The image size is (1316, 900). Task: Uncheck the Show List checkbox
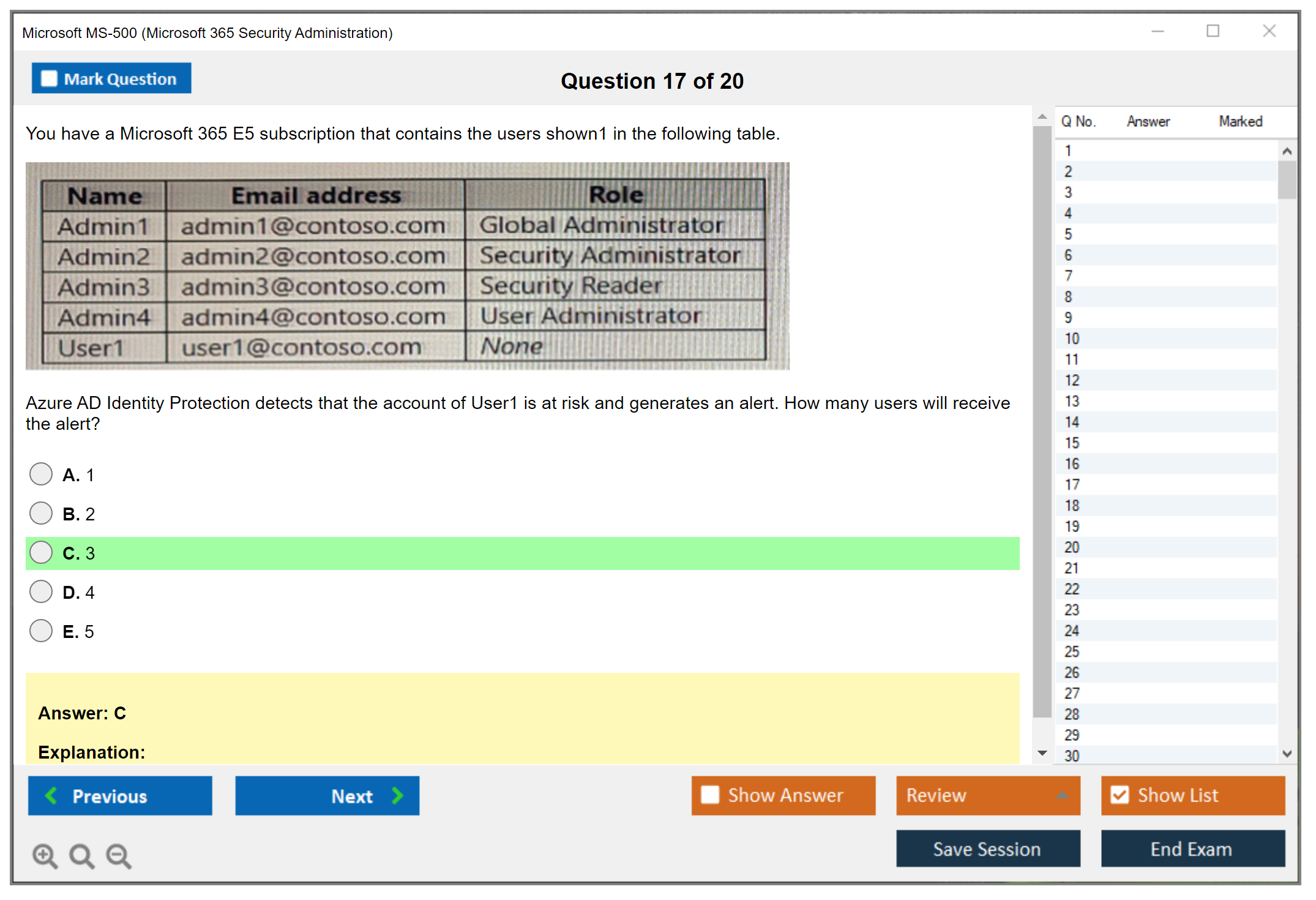click(x=1120, y=795)
